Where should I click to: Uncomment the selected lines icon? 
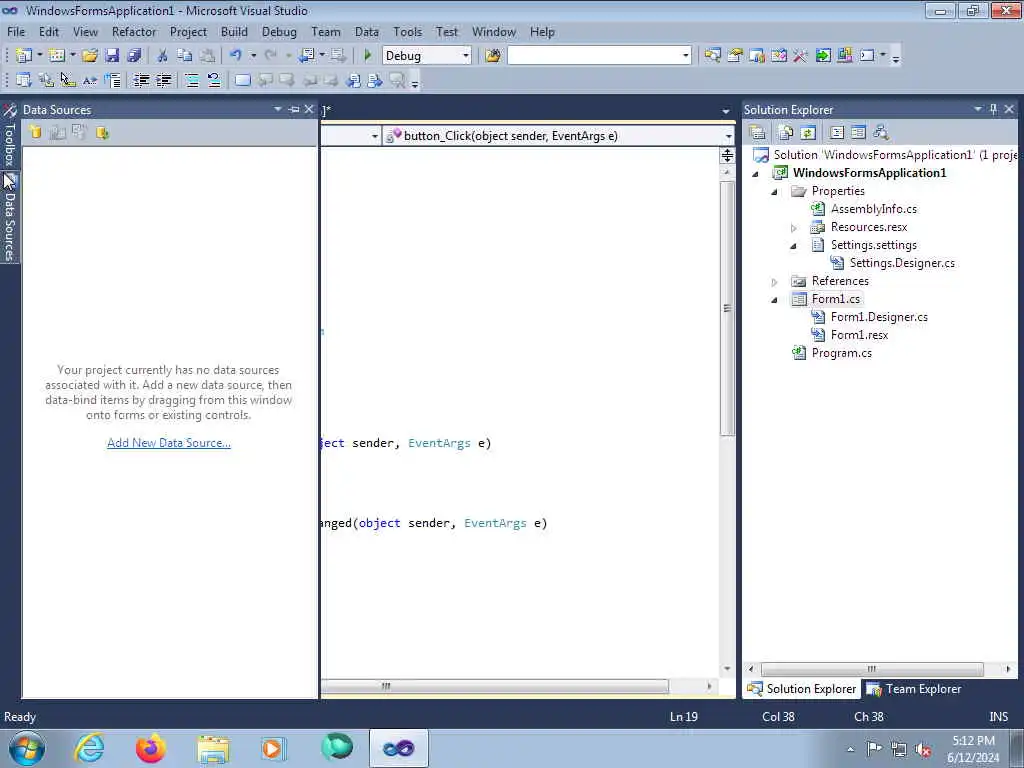(214, 80)
